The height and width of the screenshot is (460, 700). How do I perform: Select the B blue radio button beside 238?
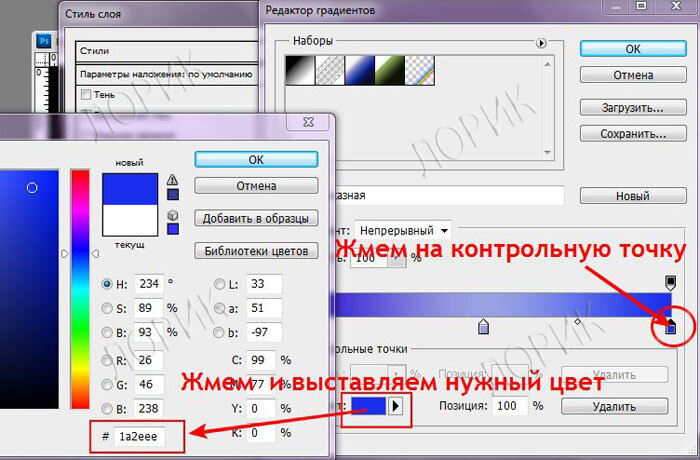coord(107,409)
